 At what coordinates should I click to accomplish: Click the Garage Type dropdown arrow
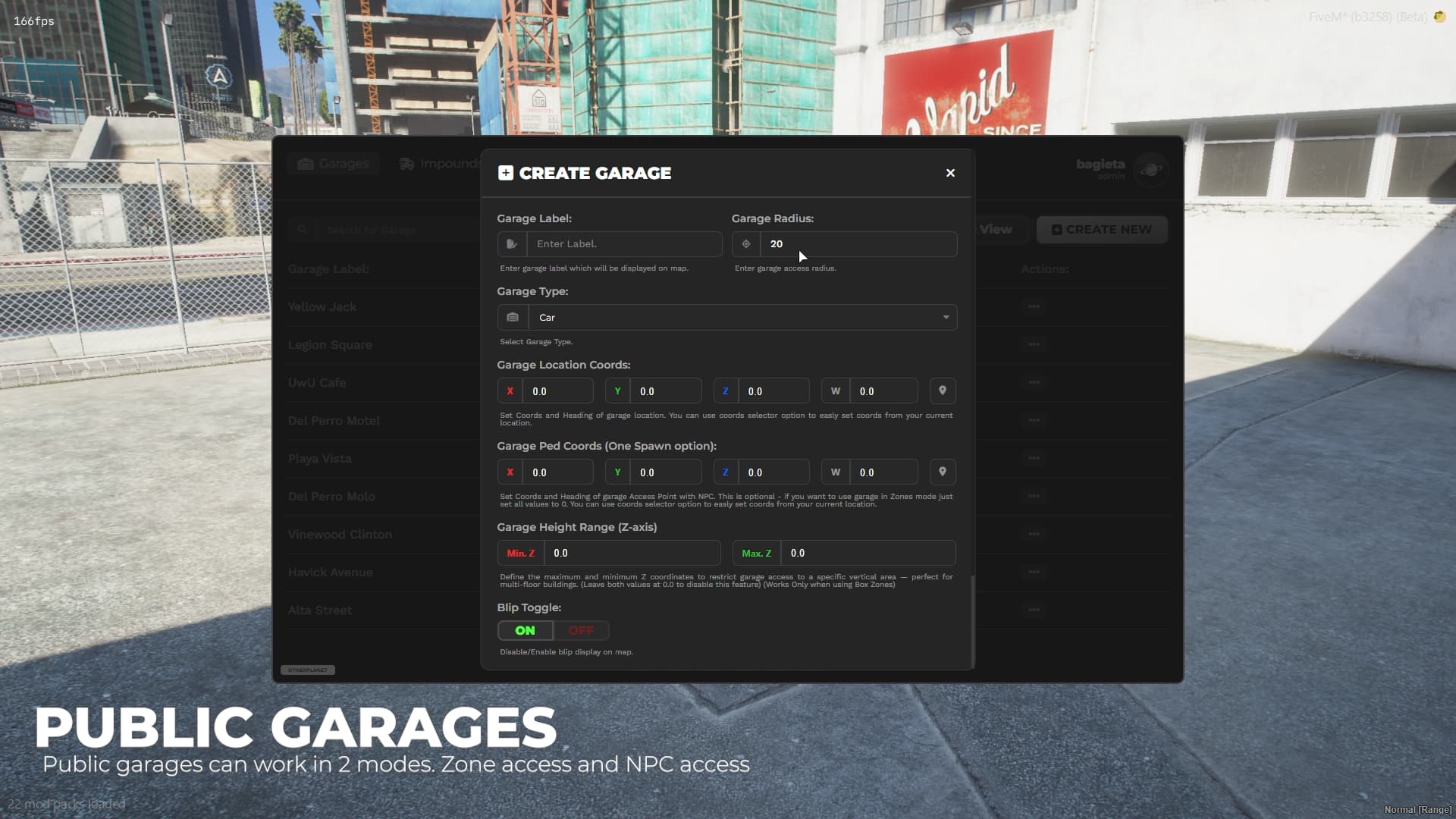946,318
